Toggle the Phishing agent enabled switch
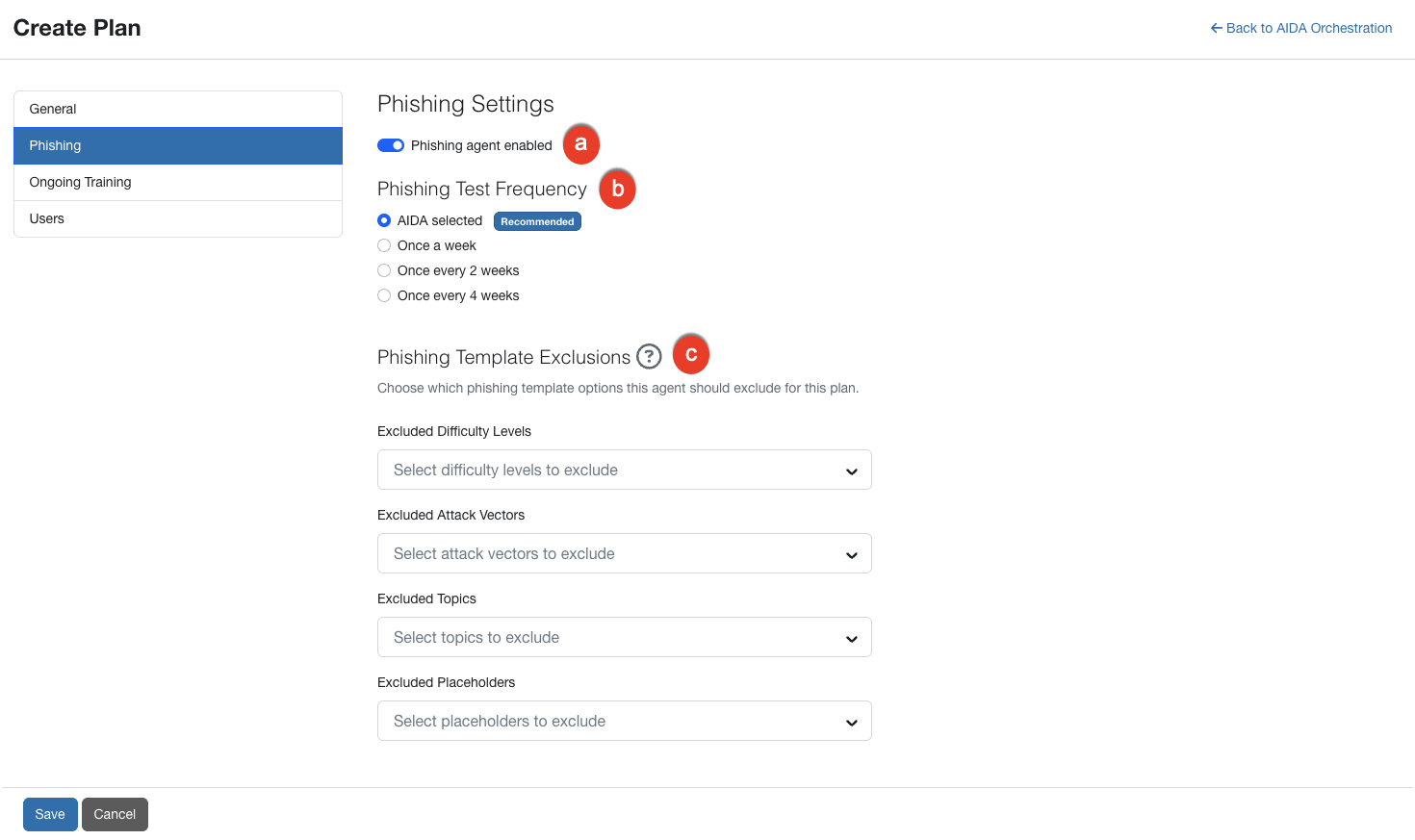The width and height of the screenshot is (1415, 840). click(391, 145)
